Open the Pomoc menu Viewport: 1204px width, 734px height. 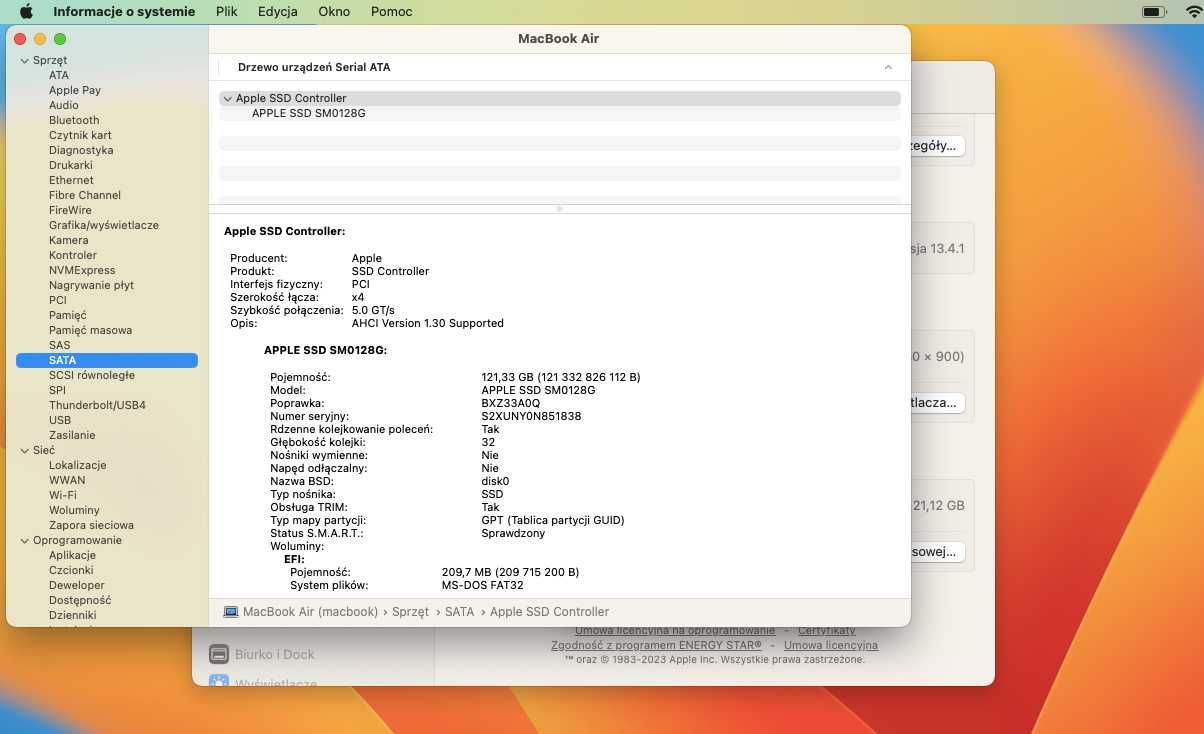pyautogui.click(x=391, y=12)
